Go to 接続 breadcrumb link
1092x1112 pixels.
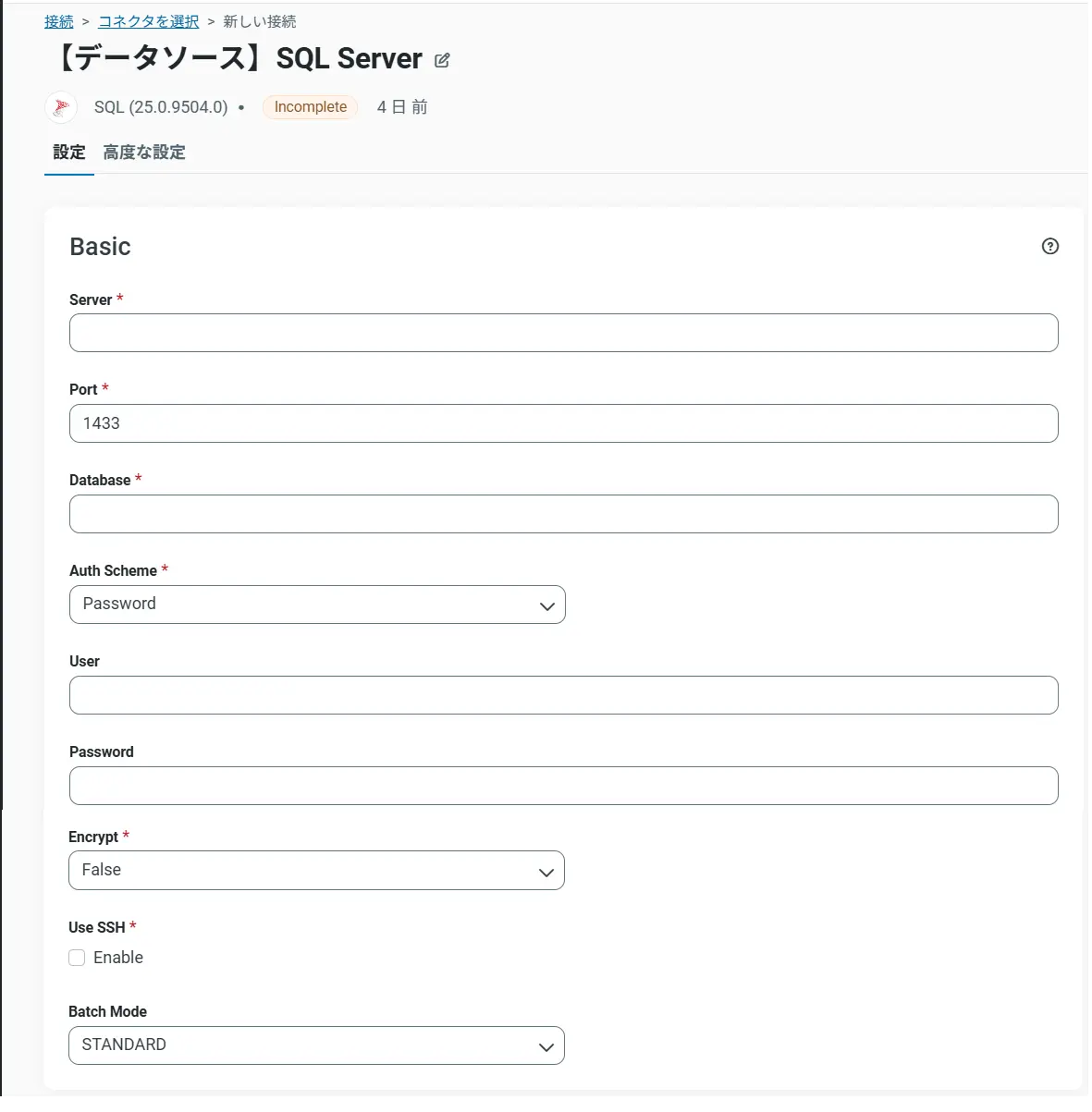pos(59,21)
